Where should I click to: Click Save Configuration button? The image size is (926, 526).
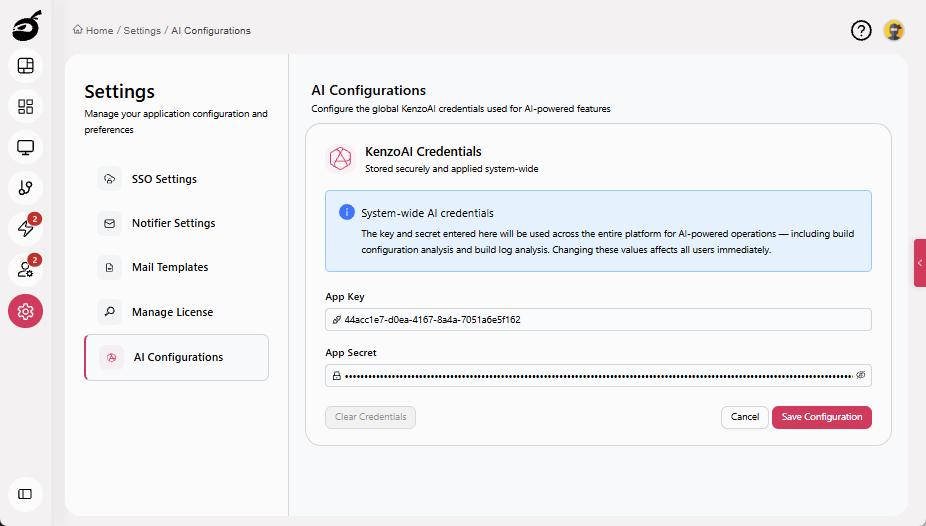(x=821, y=417)
